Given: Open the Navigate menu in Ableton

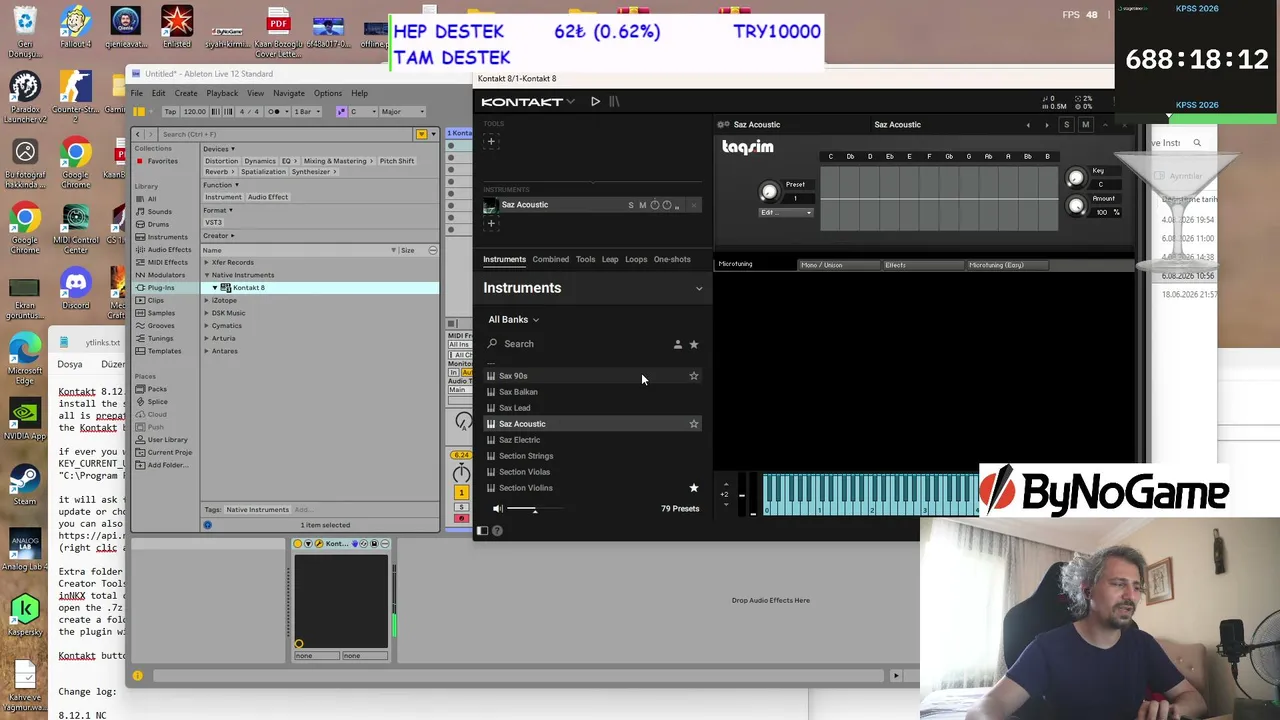Looking at the screenshot, I should pyautogui.click(x=289, y=93).
